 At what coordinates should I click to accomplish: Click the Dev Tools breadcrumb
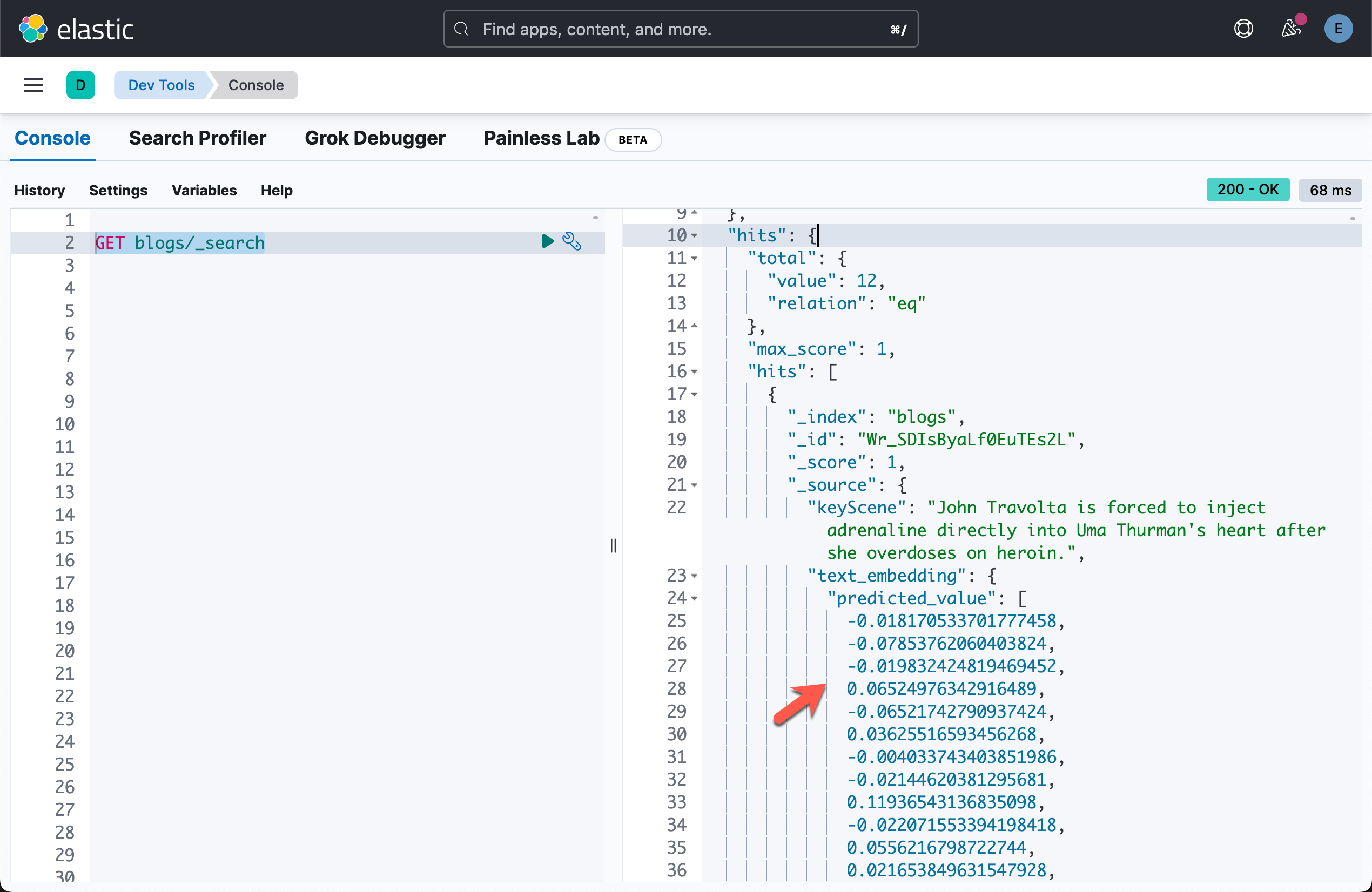(161, 85)
